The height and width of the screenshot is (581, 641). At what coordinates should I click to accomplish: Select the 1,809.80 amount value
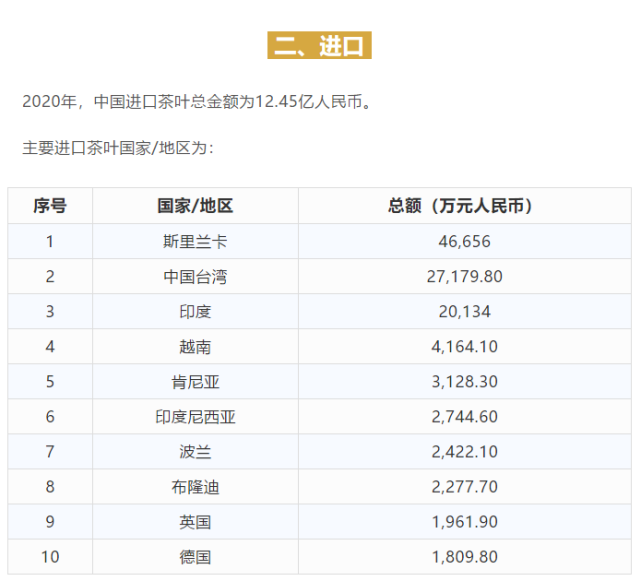click(x=465, y=557)
